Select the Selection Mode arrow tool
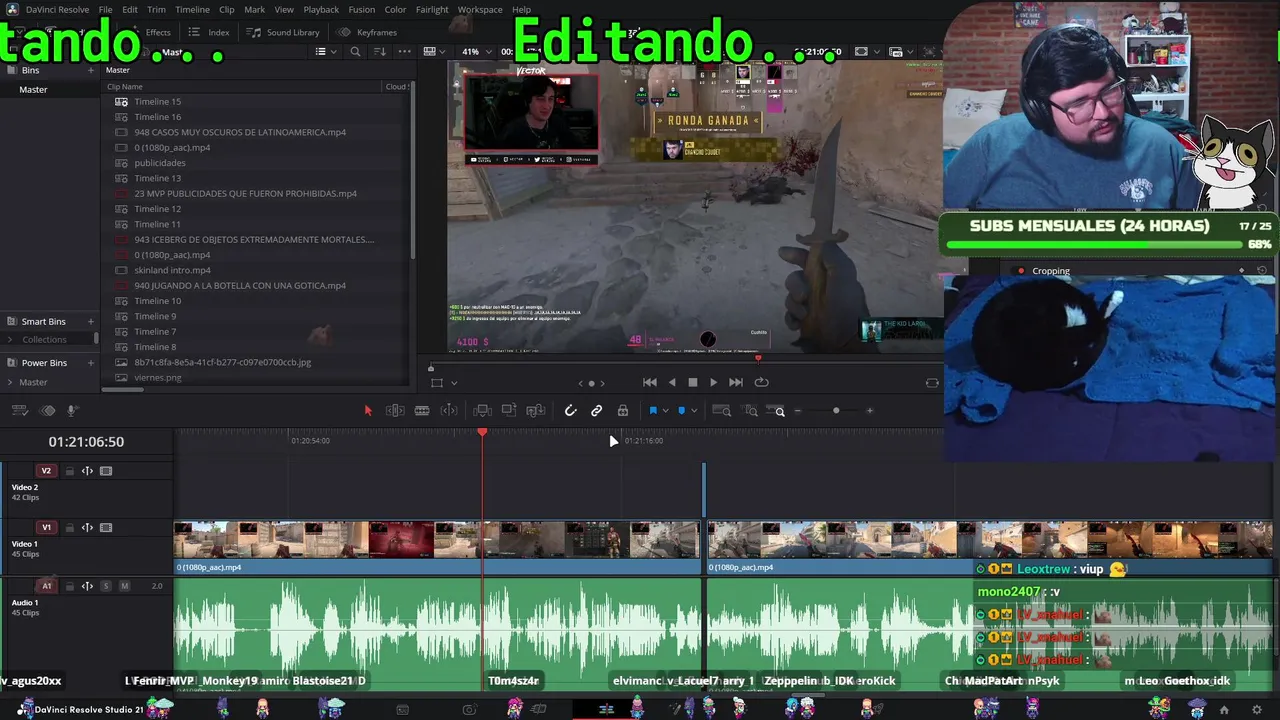The image size is (1280, 720). 368,410
